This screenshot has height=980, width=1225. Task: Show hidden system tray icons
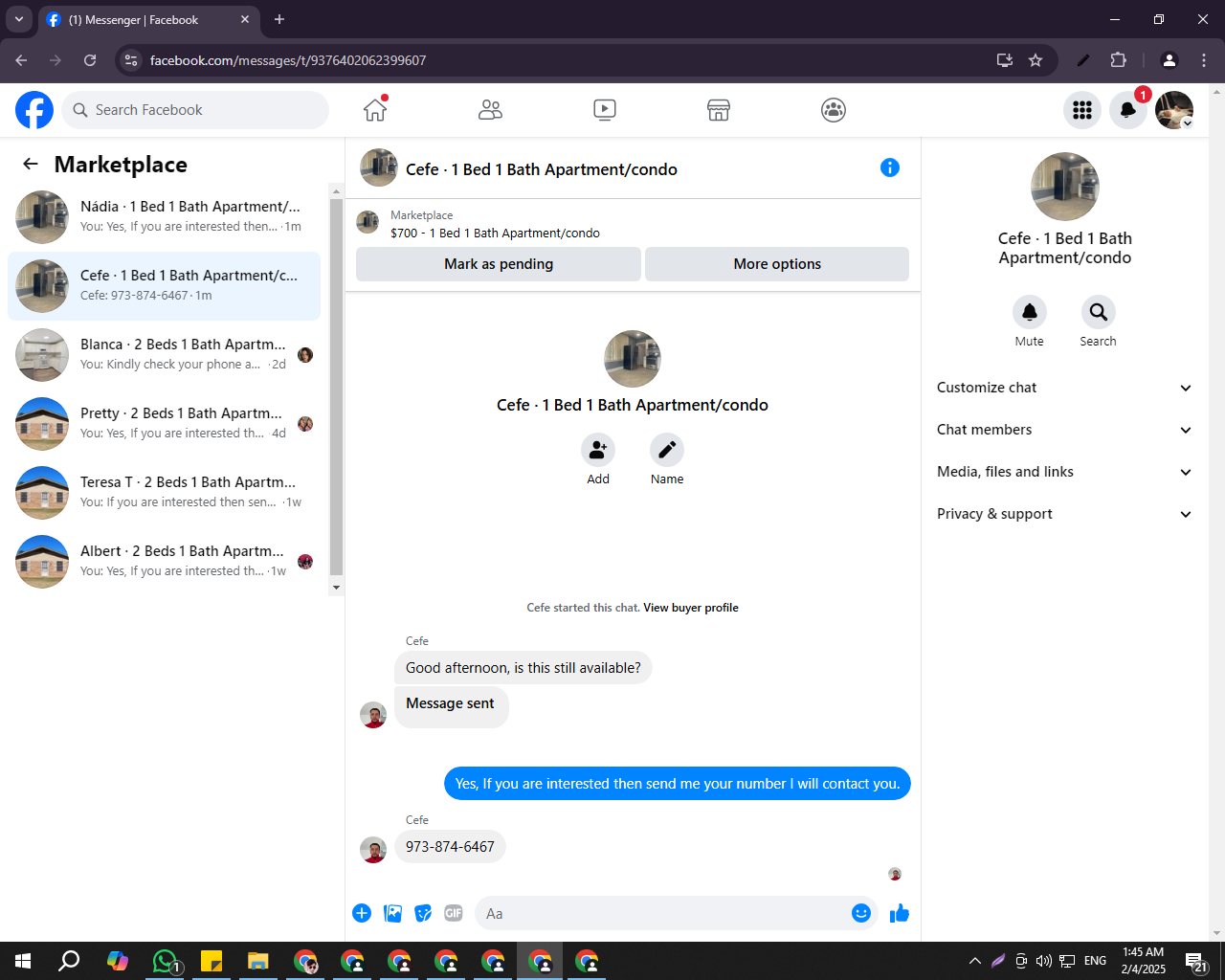(974, 961)
